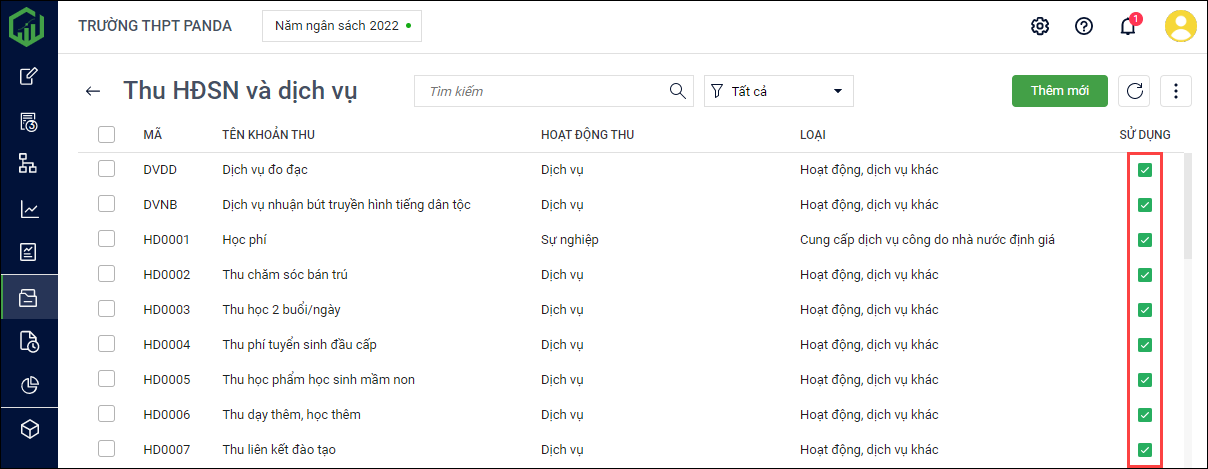Go back using the left arrow
The width and height of the screenshot is (1208, 469).
93,91
